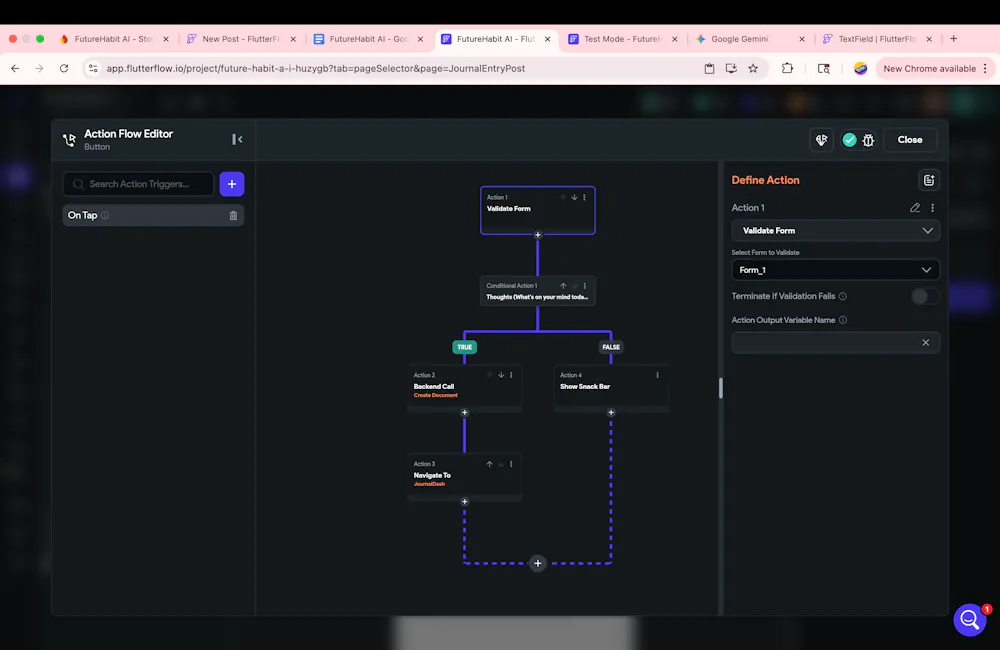Select the TRUE branch label

tap(464, 347)
